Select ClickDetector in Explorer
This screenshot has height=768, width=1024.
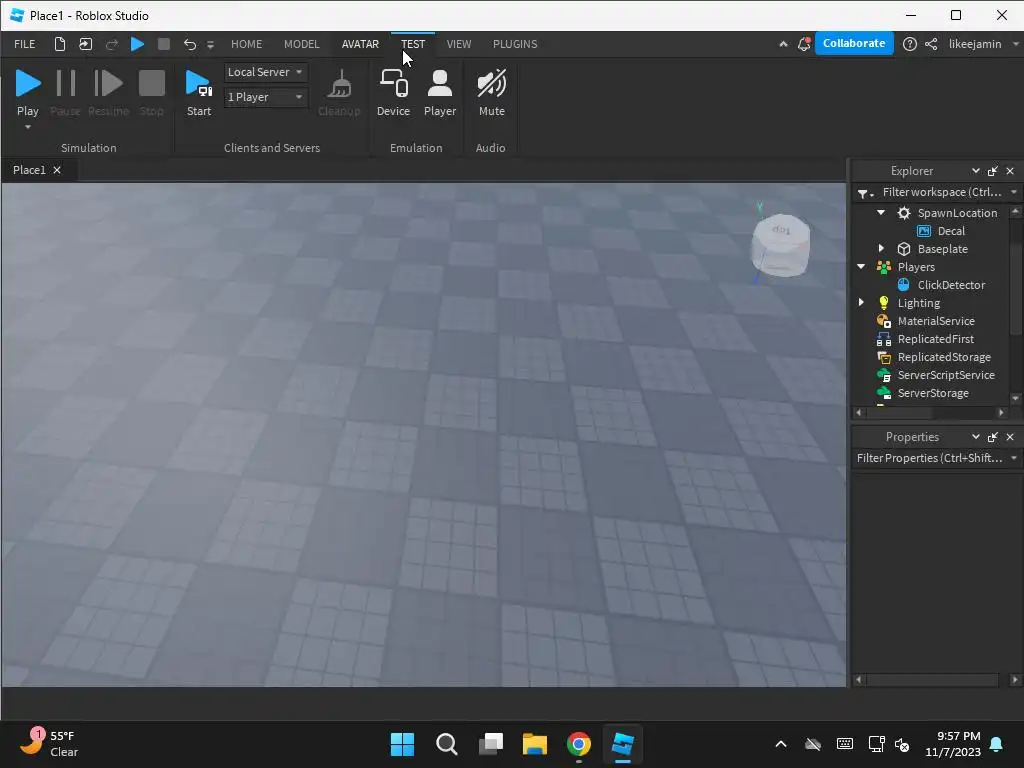tap(951, 285)
